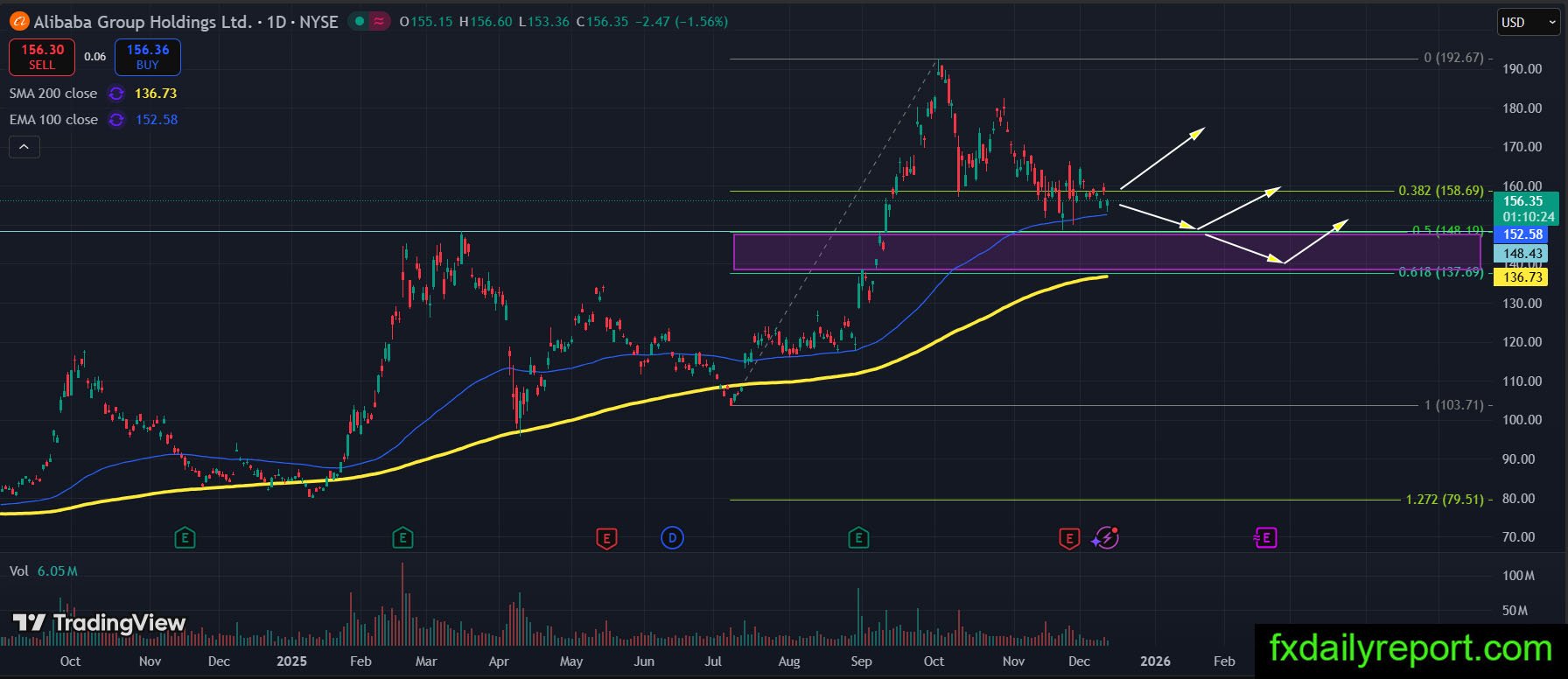Viewport: 1568px width, 679px height.
Task: Click the Fibonacci 0.382 (158.69) level label
Action: [1441, 191]
